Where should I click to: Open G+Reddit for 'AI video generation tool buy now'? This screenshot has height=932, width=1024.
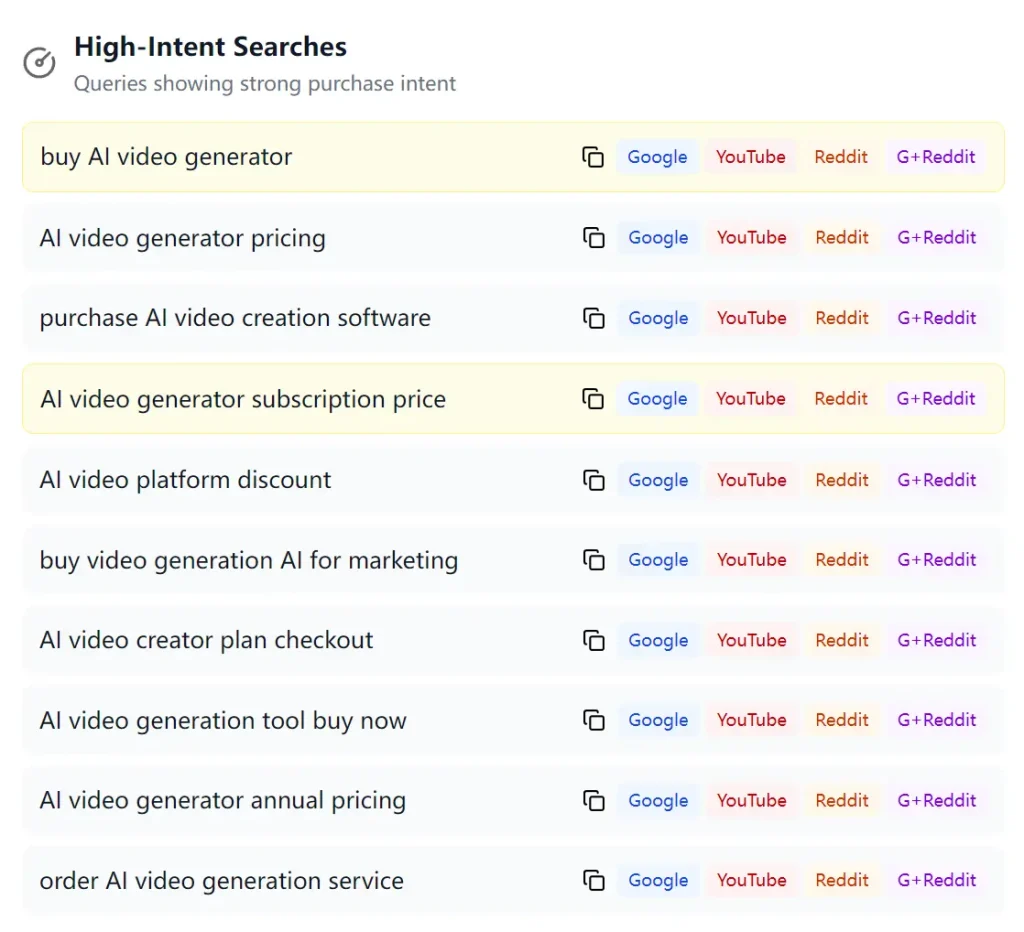click(935, 720)
